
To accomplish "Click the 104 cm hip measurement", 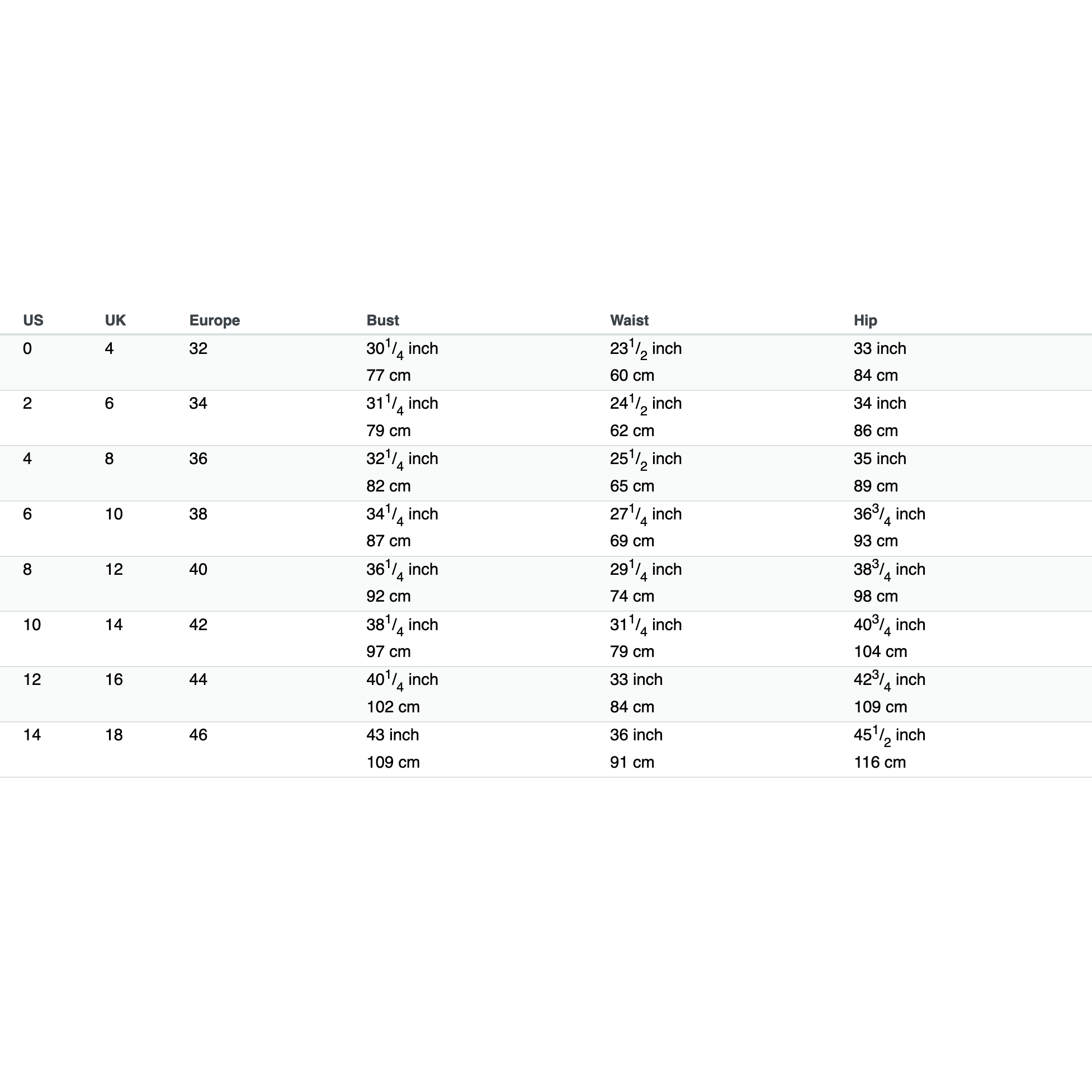I will pos(880,652).
